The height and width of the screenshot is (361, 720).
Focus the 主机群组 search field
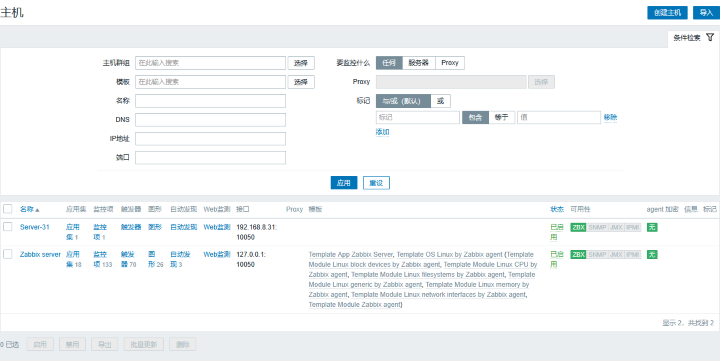[x=210, y=63]
